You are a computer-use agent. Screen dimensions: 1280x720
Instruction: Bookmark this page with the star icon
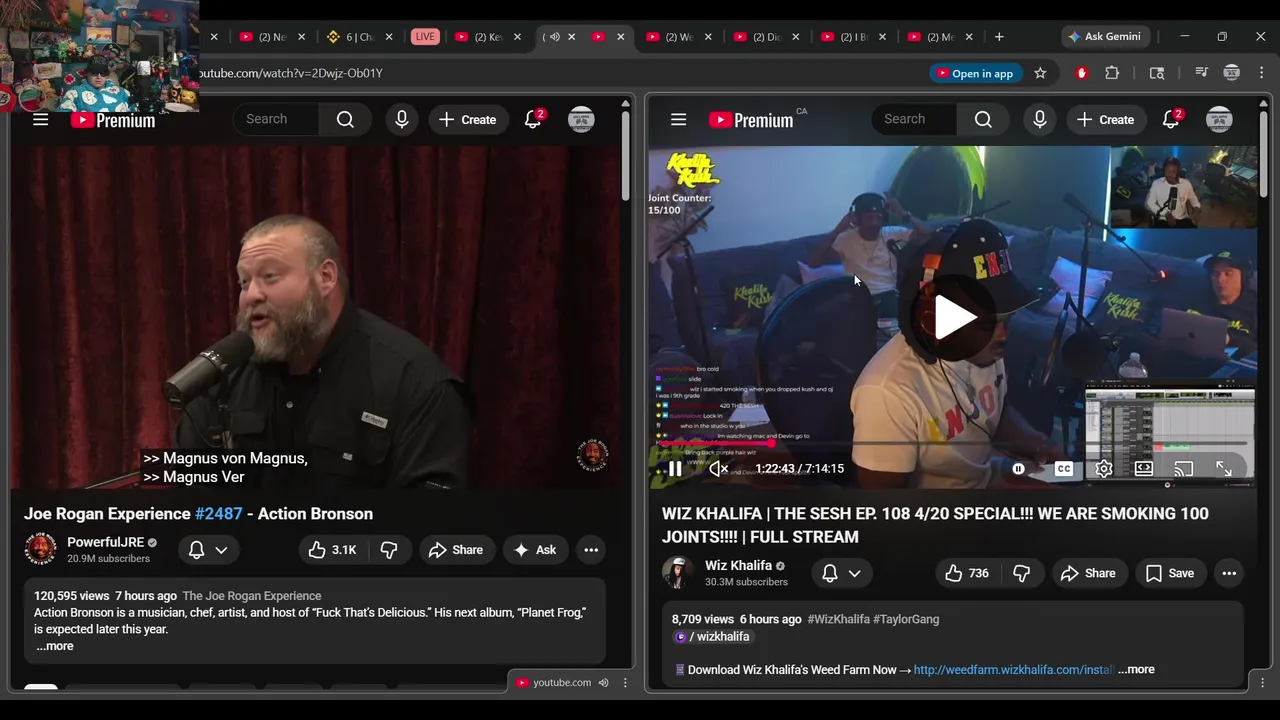[1040, 73]
